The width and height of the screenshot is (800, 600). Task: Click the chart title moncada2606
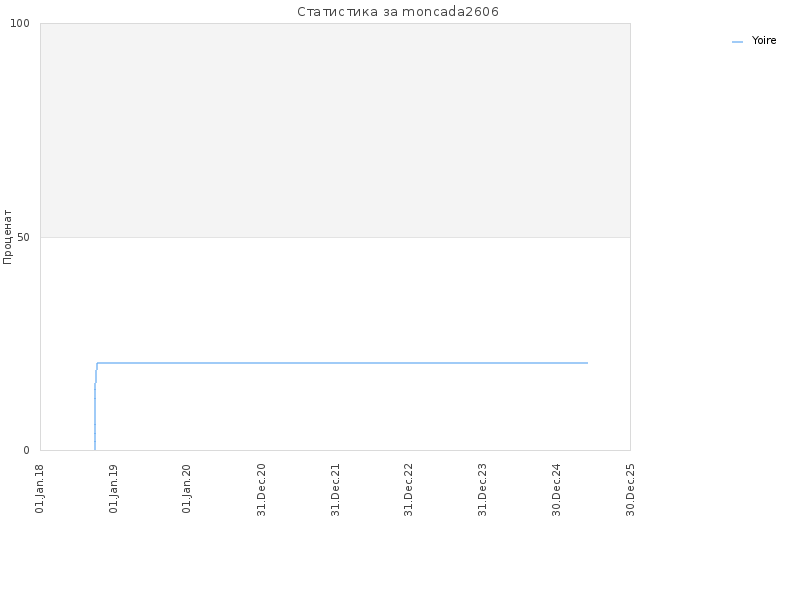point(397,12)
